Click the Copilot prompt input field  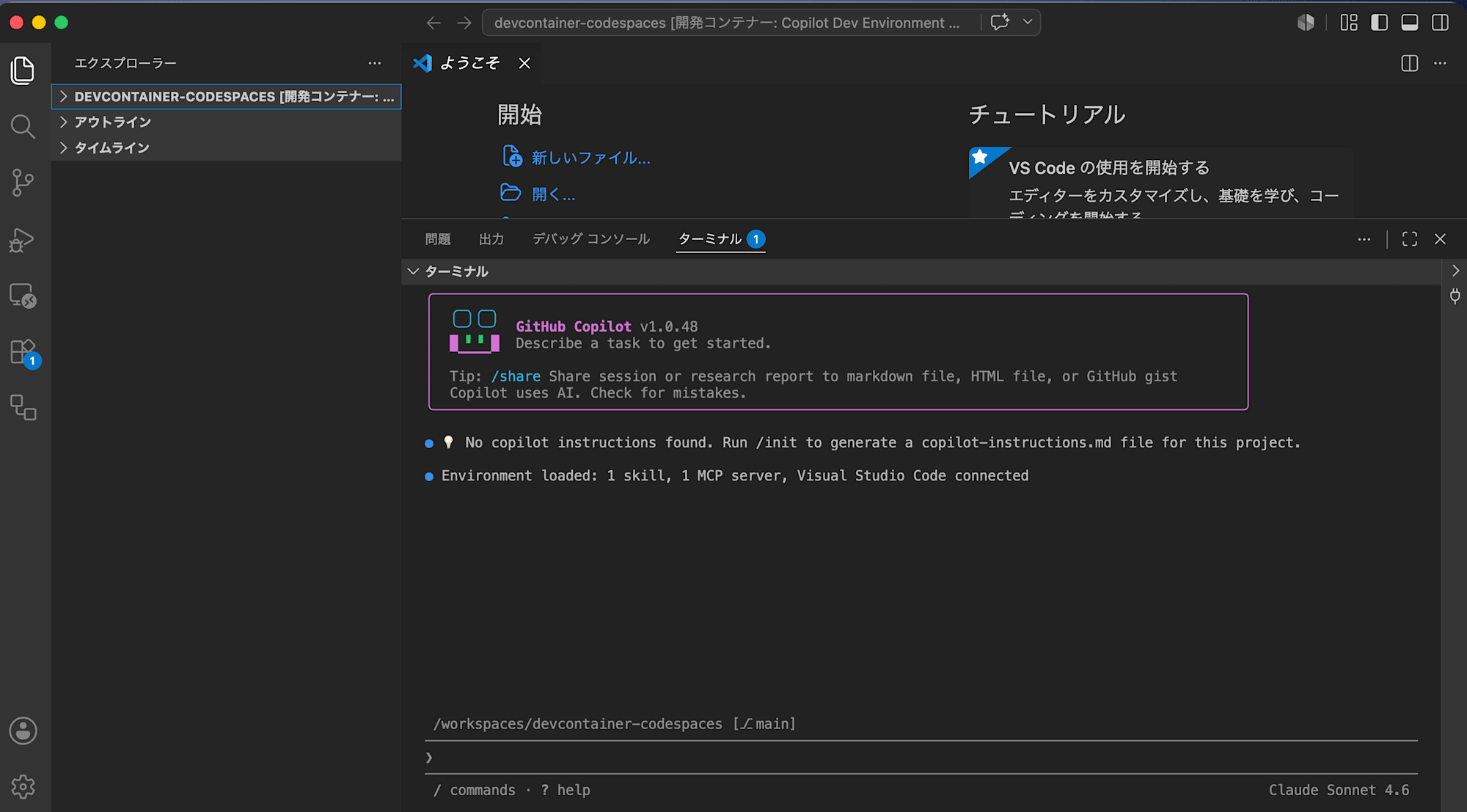pyautogui.click(x=921, y=757)
